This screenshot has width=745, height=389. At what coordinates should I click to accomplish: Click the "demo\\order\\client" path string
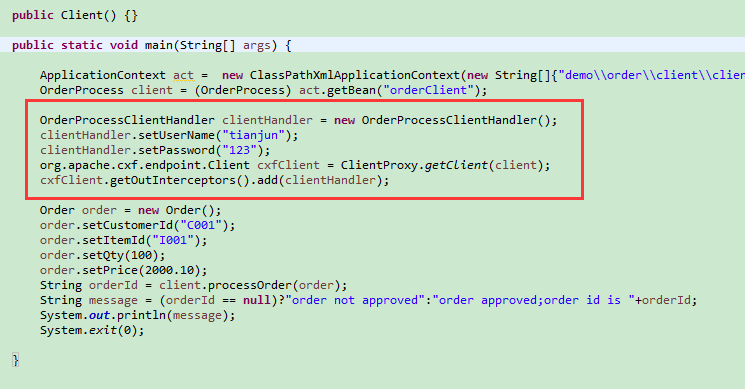(x=651, y=76)
